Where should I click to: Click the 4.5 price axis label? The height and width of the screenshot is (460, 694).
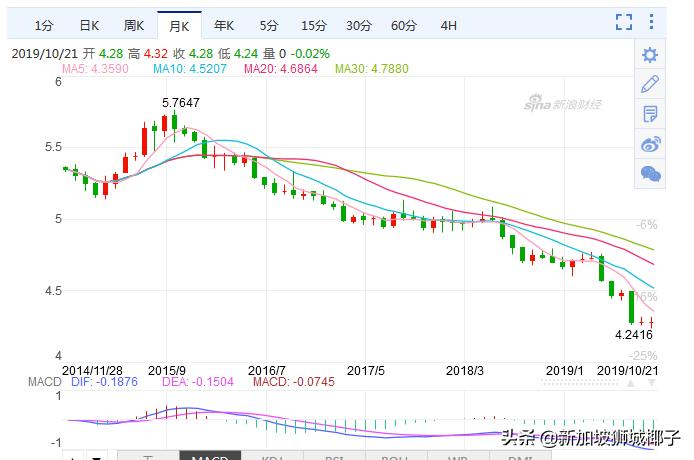click(54, 291)
